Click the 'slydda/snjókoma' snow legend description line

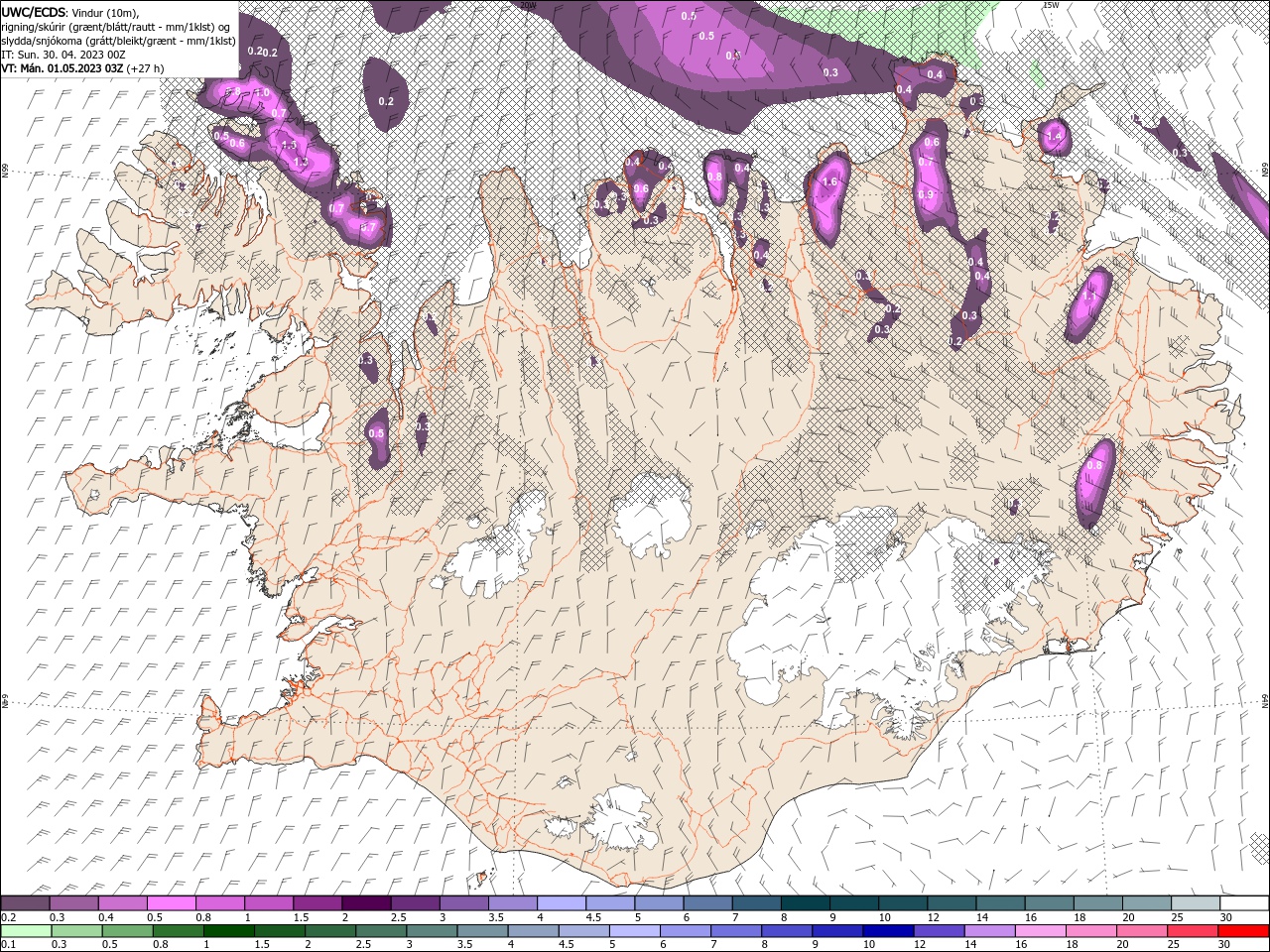118,41
